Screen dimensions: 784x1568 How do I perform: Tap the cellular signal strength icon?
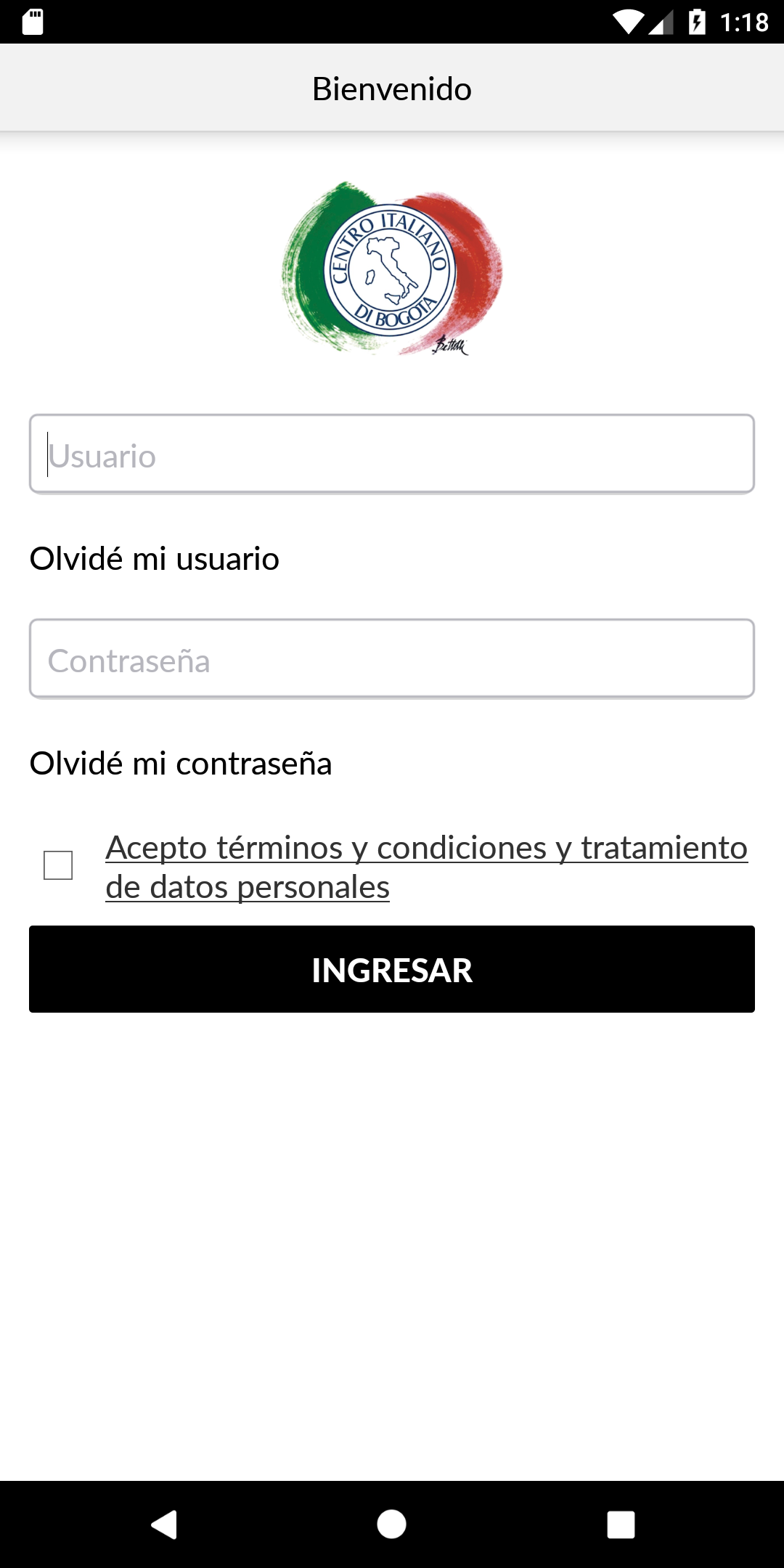(x=661, y=23)
